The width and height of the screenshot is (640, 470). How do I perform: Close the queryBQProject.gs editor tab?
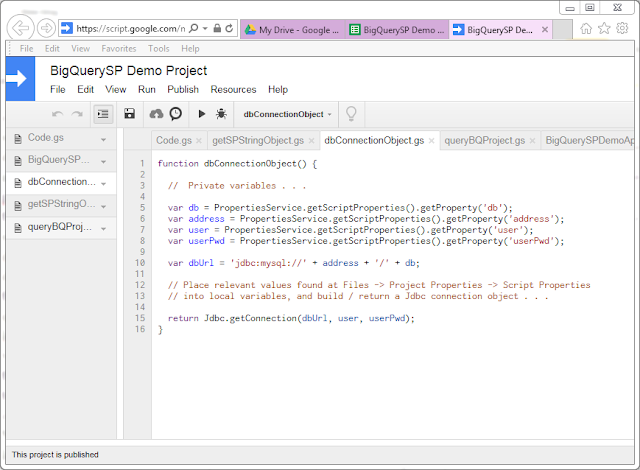coord(532,141)
